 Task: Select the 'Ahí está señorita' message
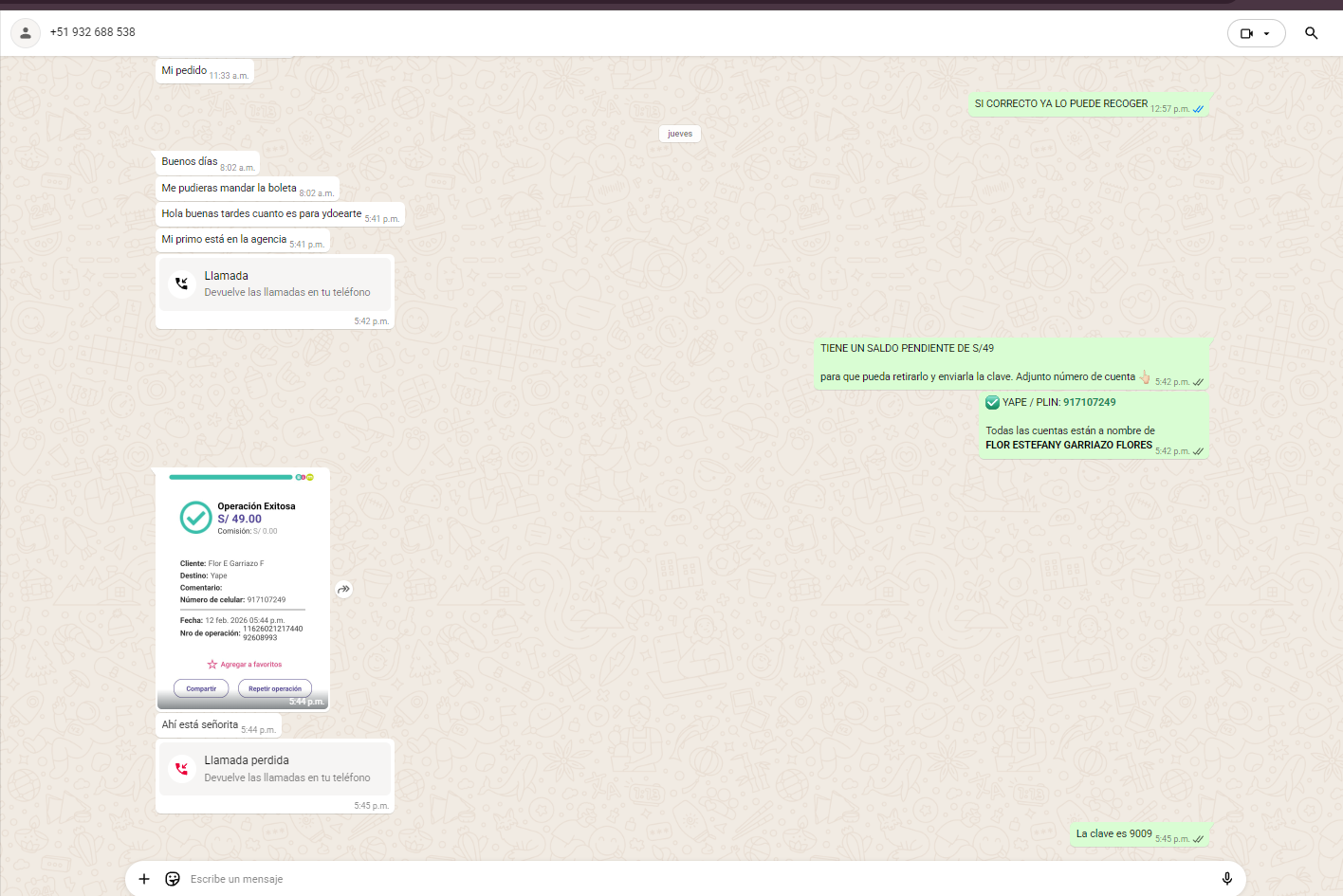point(200,725)
